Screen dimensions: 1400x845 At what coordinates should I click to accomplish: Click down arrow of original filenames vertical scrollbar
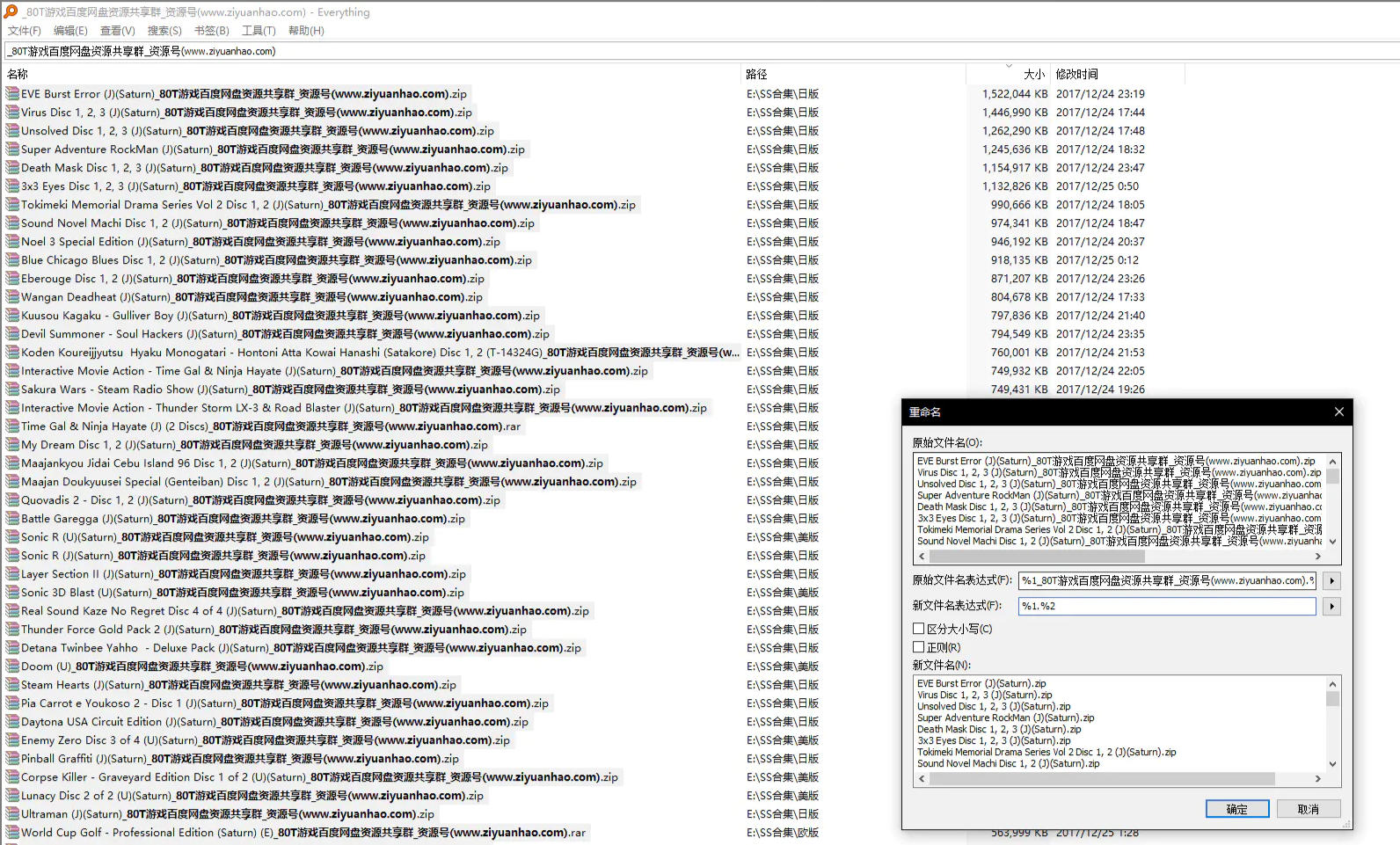pos(1332,542)
